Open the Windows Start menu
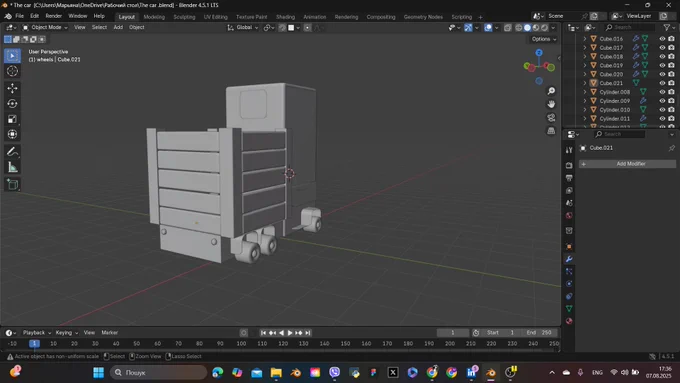The image size is (680, 383). click(x=98, y=373)
